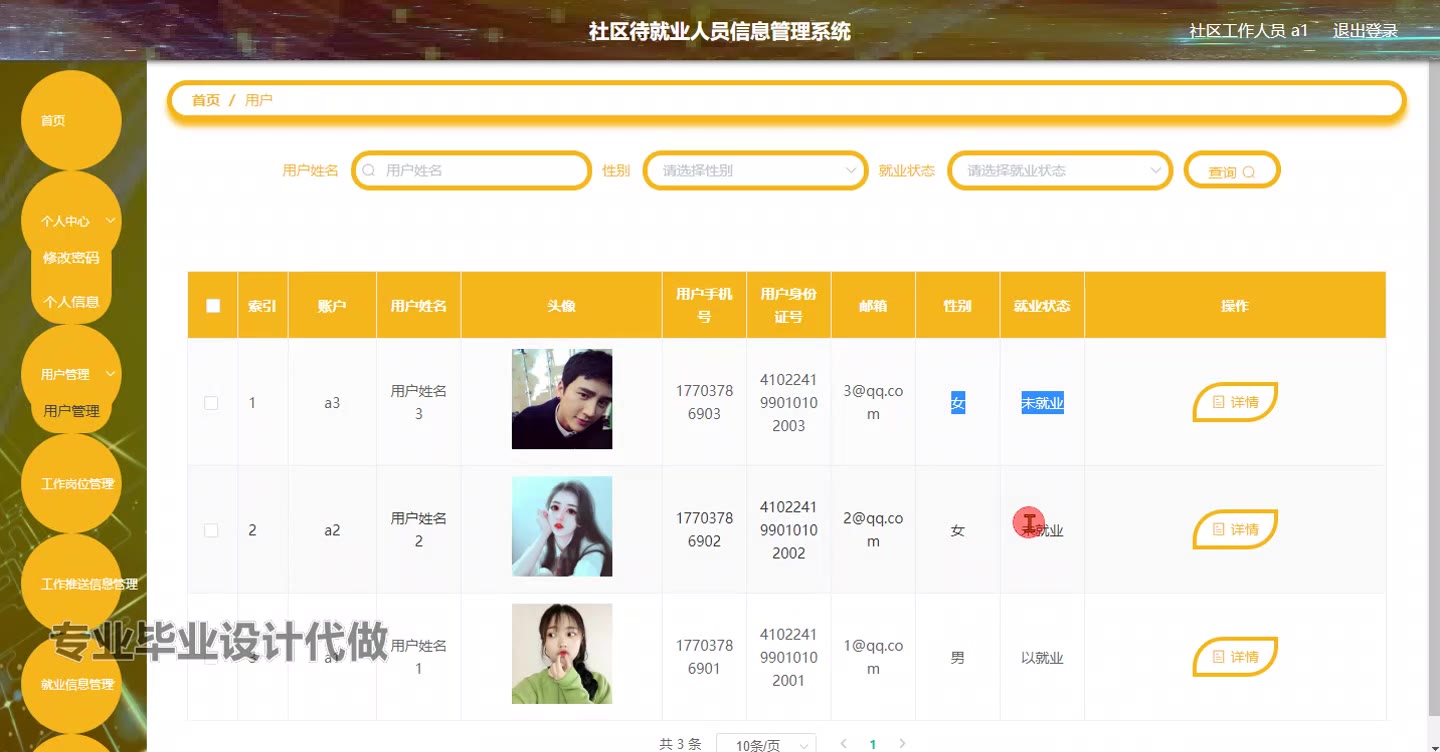Click phone number 17703786903
Image resolution: width=1440 pixels, height=752 pixels.
[x=704, y=402]
